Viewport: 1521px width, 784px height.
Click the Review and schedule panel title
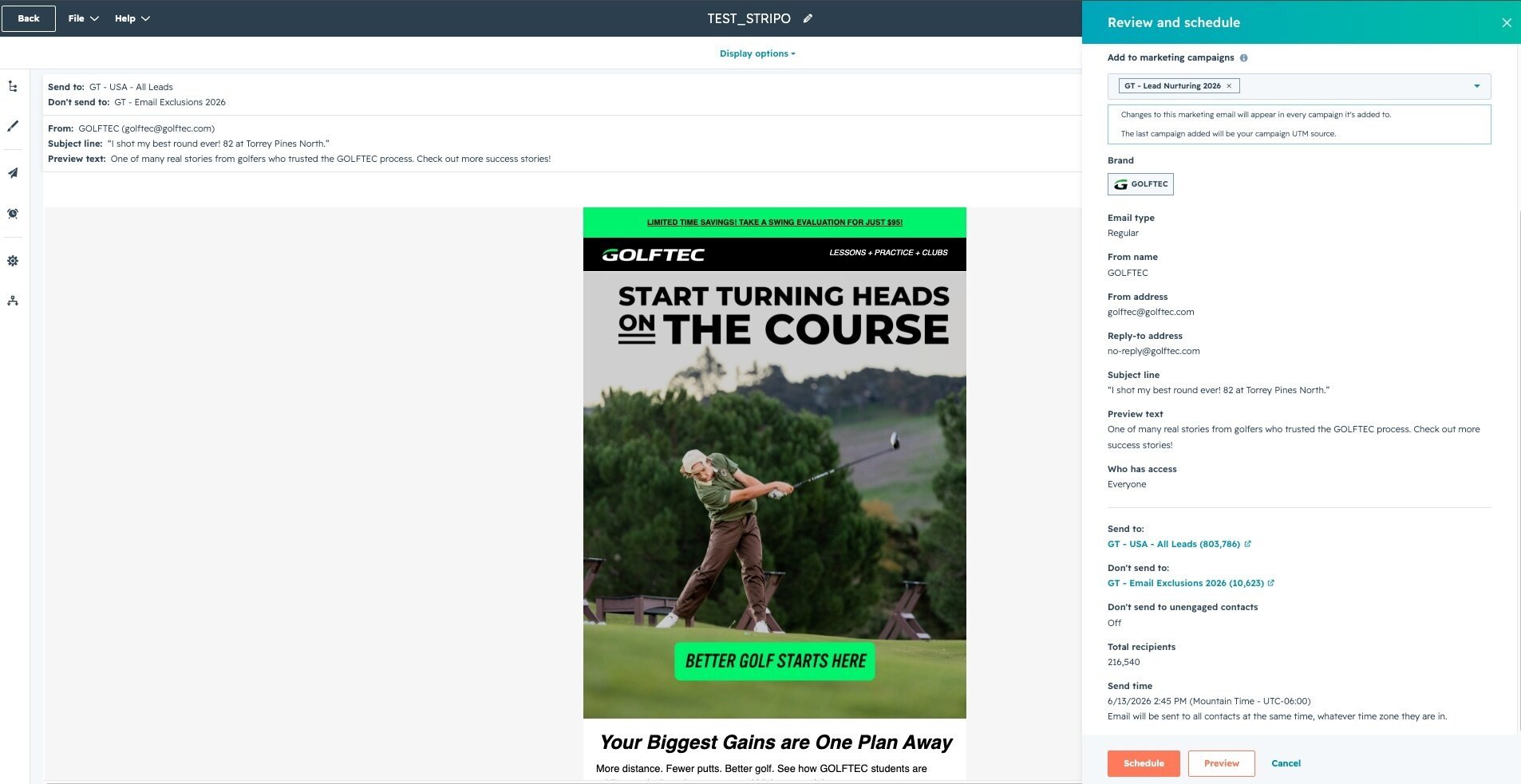(x=1174, y=22)
